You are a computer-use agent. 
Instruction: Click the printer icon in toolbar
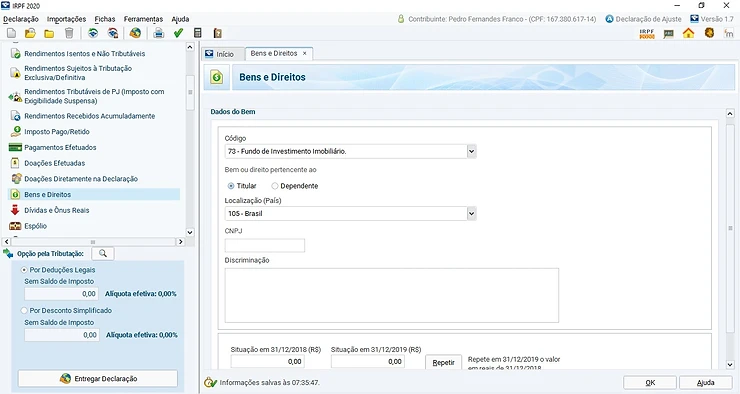click(159, 33)
